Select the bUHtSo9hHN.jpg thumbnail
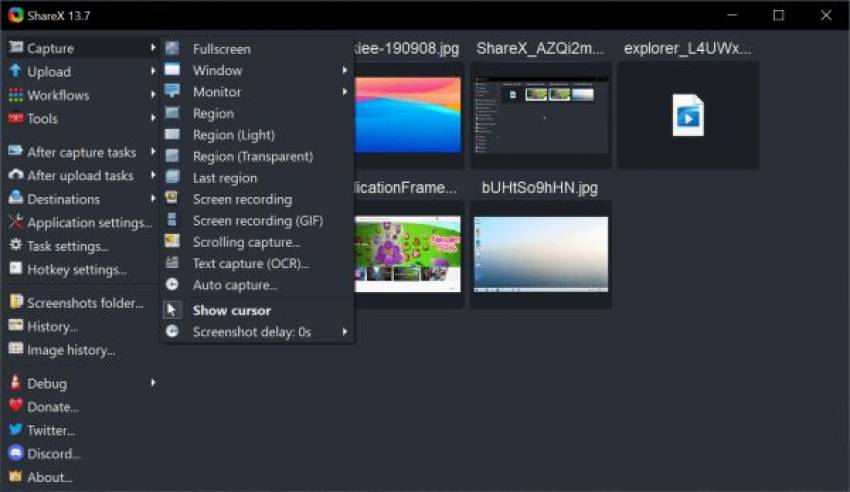Image resolution: width=850 pixels, height=492 pixels. pyautogui.click(x=540, y=254)
